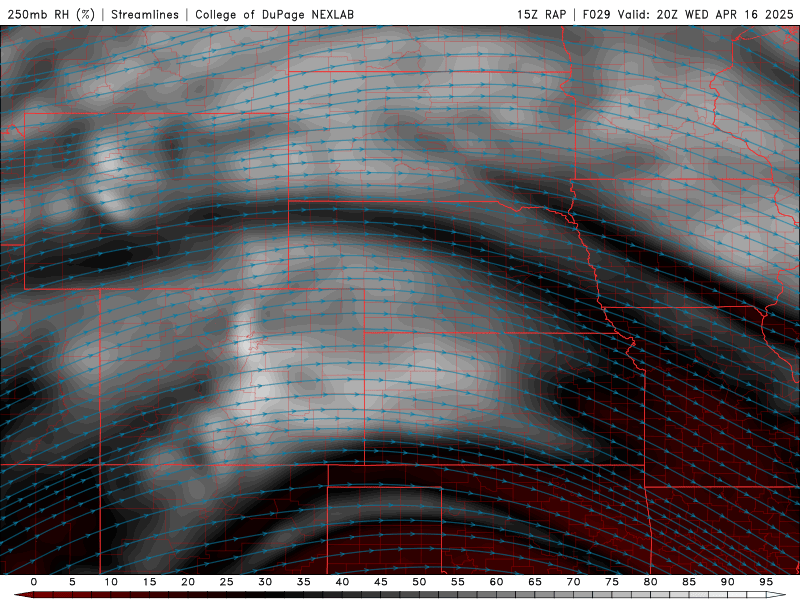Viewport: 800px width, 600px height.
Task: Select the colorbar label "90"
Action: click(727, 582)
